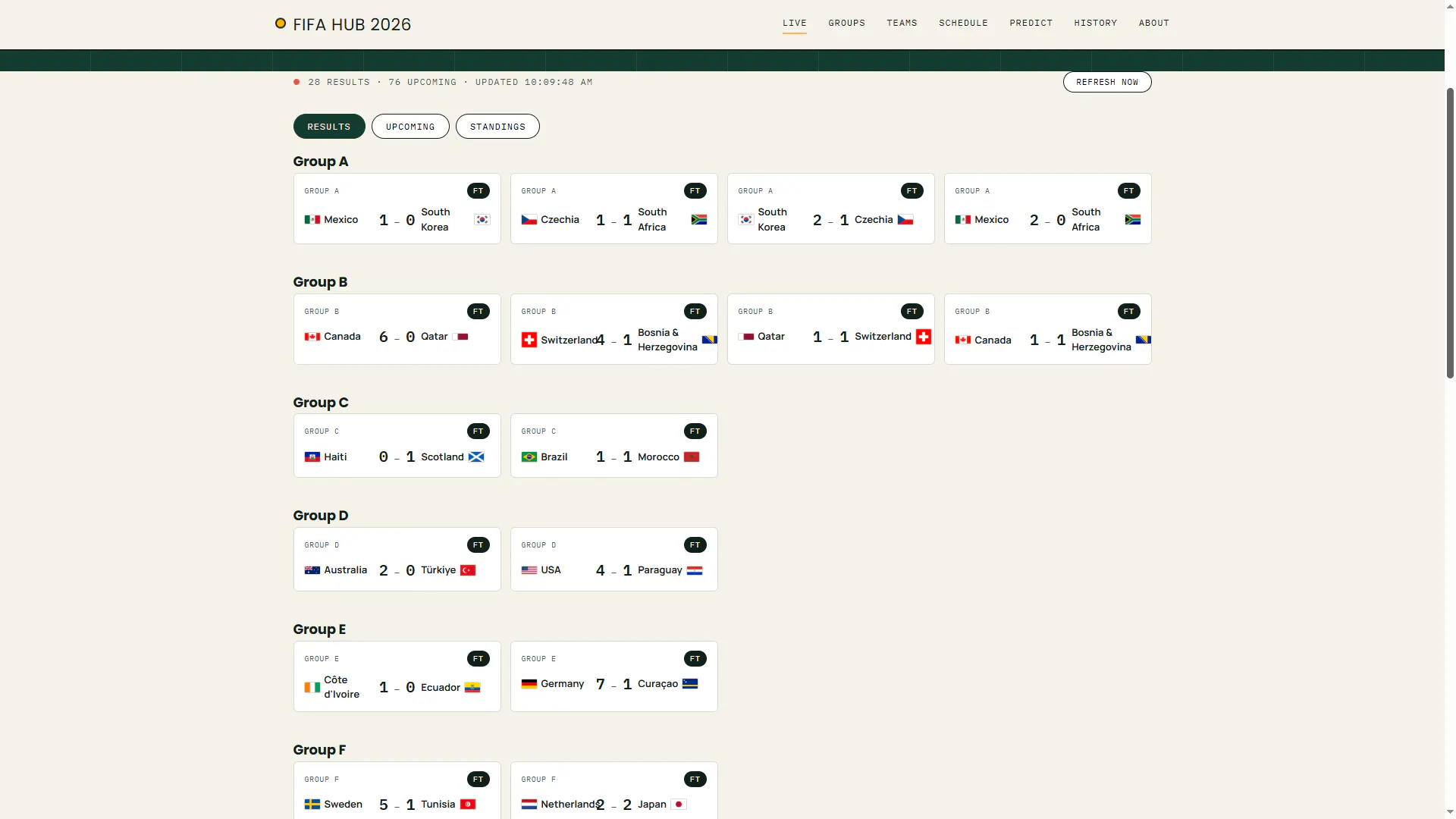This screenshot has width=1456, height=819.
Task: Click Morocco flag in Group C card
Action: [692, 457]
